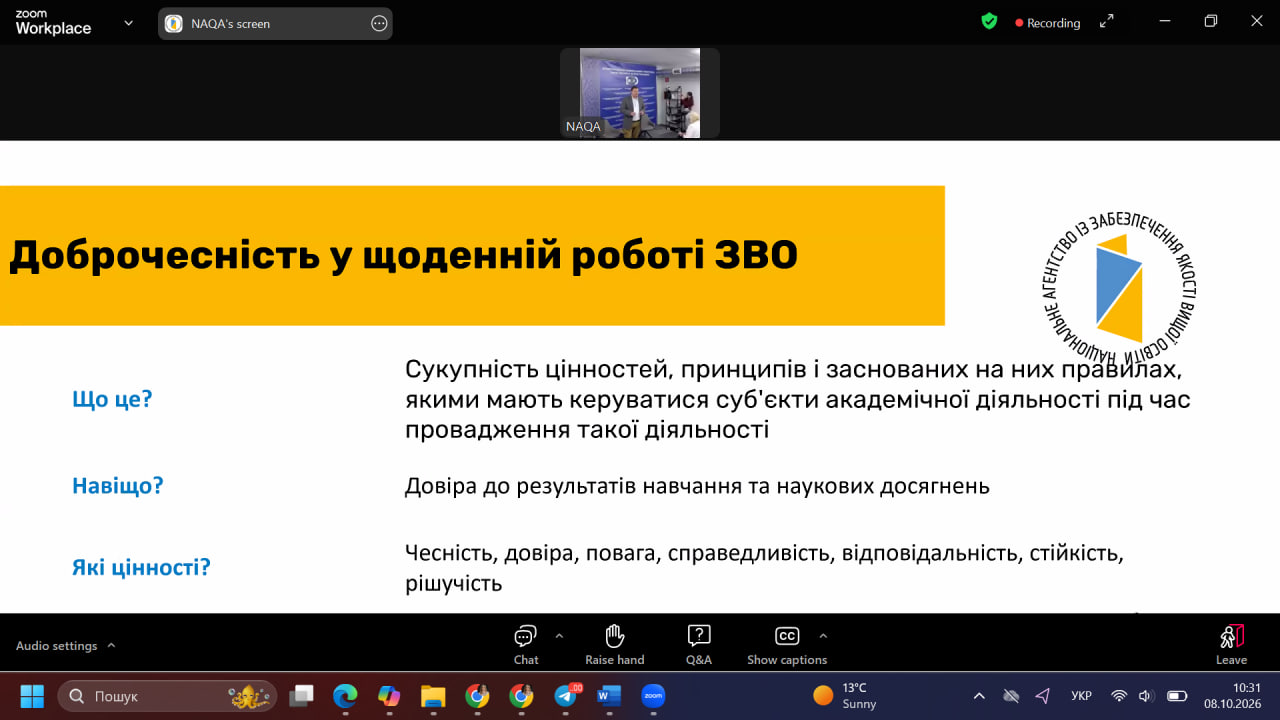This screenshot has width=1280, height=720.
Task: Turn on Show captions
Action: 787,645
